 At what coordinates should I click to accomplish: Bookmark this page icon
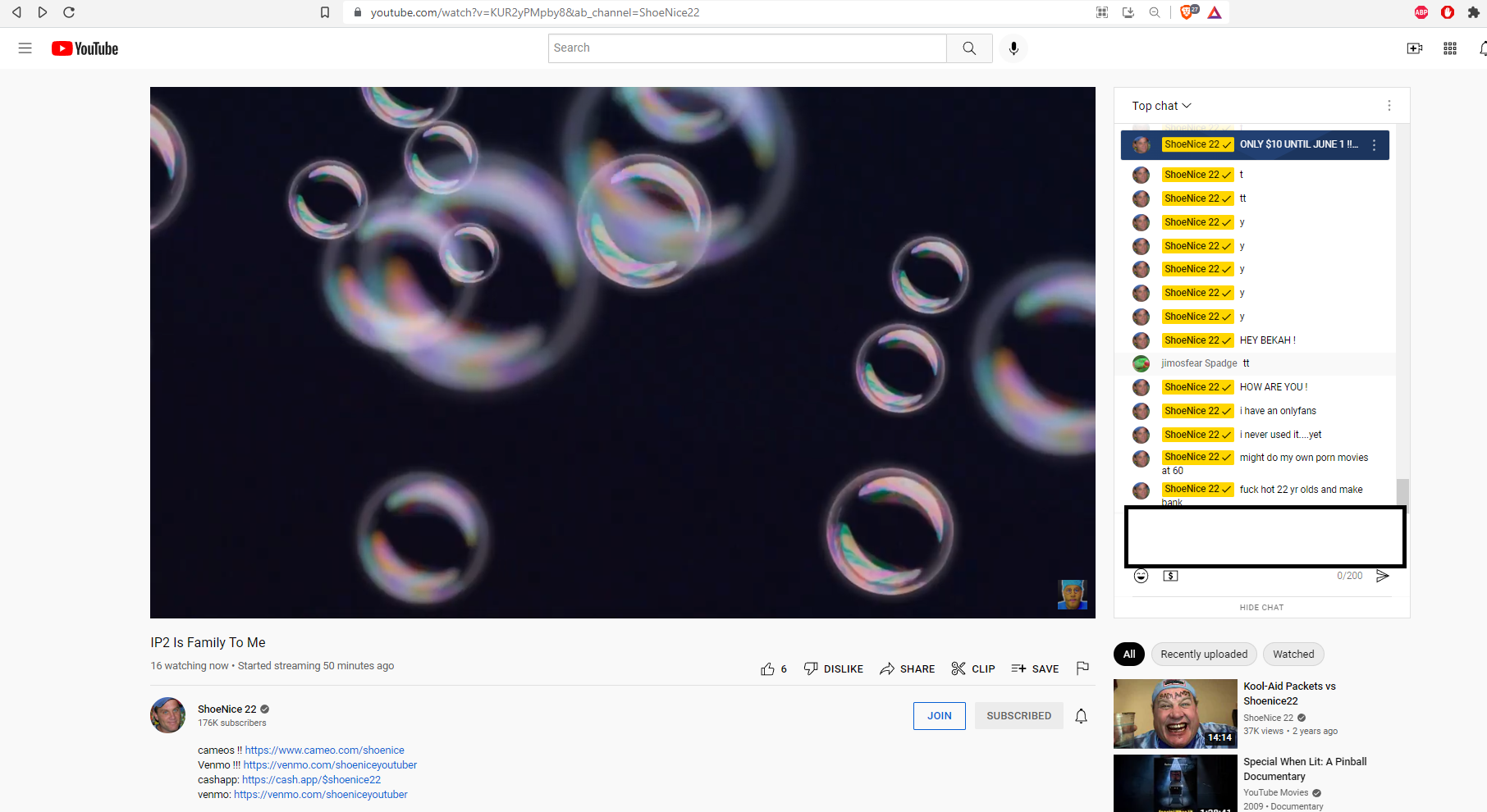tap(325, 12)
